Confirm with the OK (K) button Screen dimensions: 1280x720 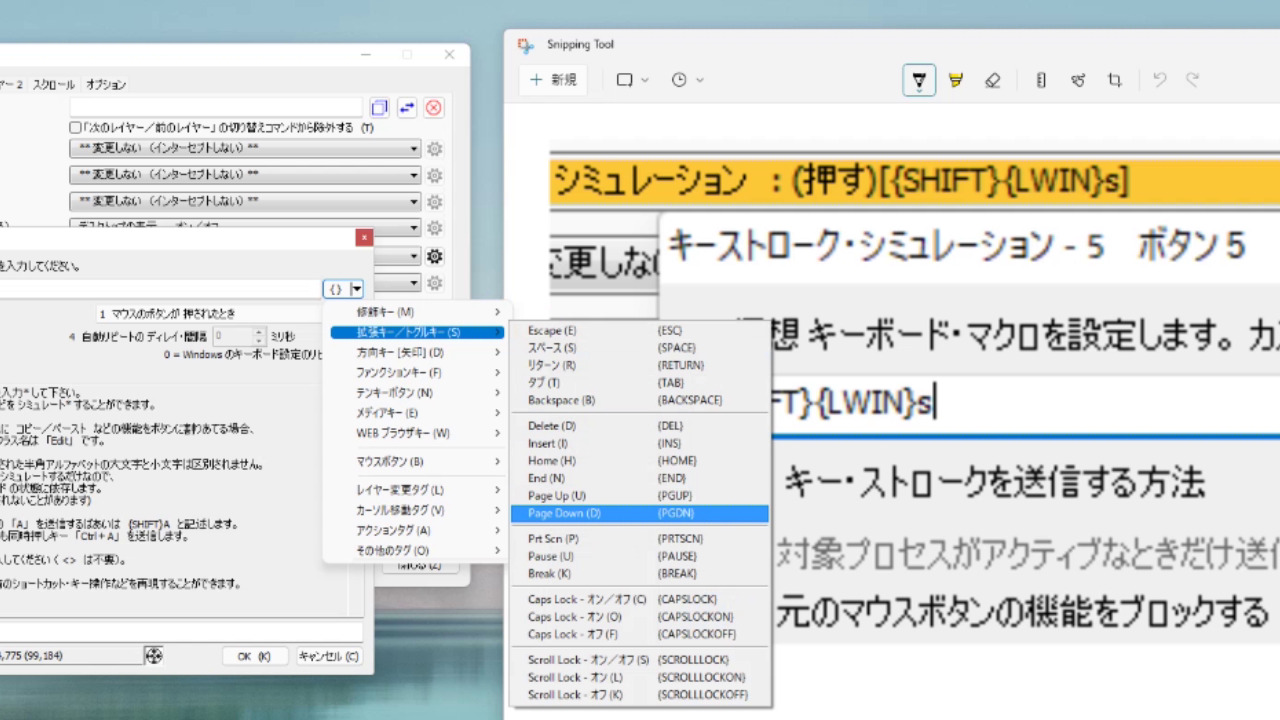254,657
